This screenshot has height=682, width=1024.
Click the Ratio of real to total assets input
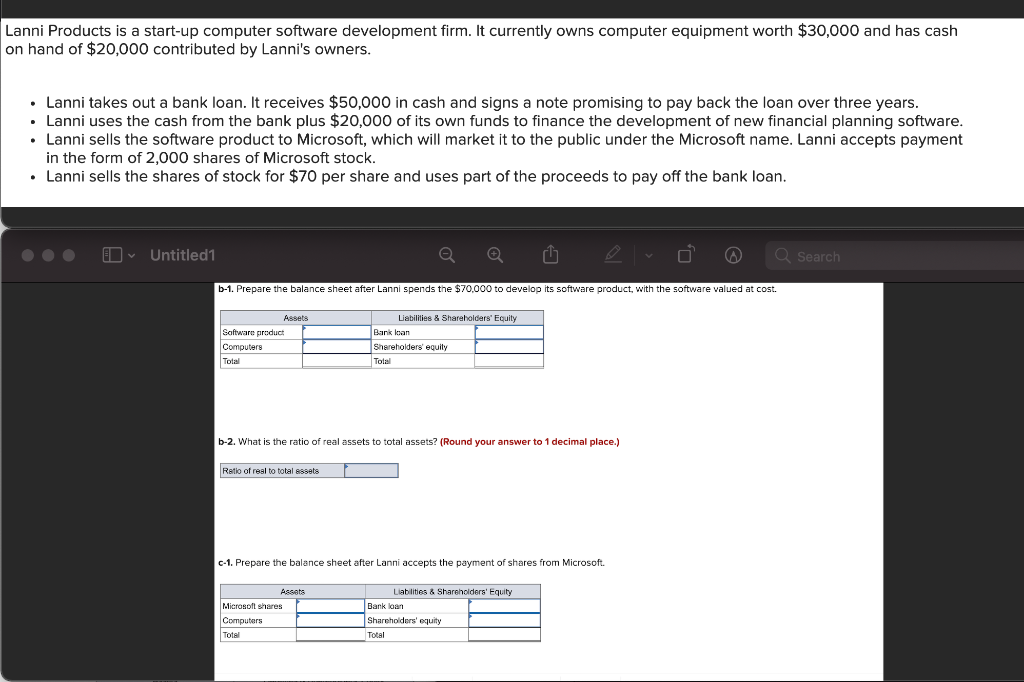(x=372, y=470)
